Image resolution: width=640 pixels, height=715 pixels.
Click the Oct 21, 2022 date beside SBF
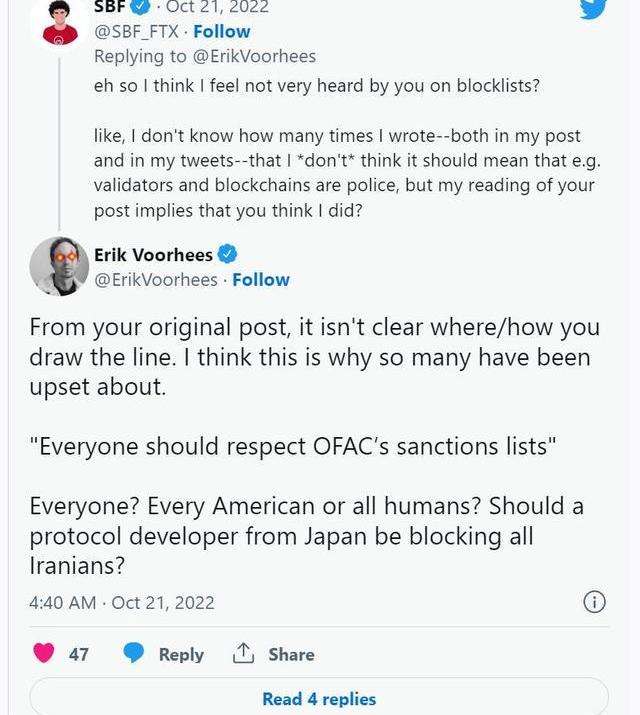[x=219, y=6]
